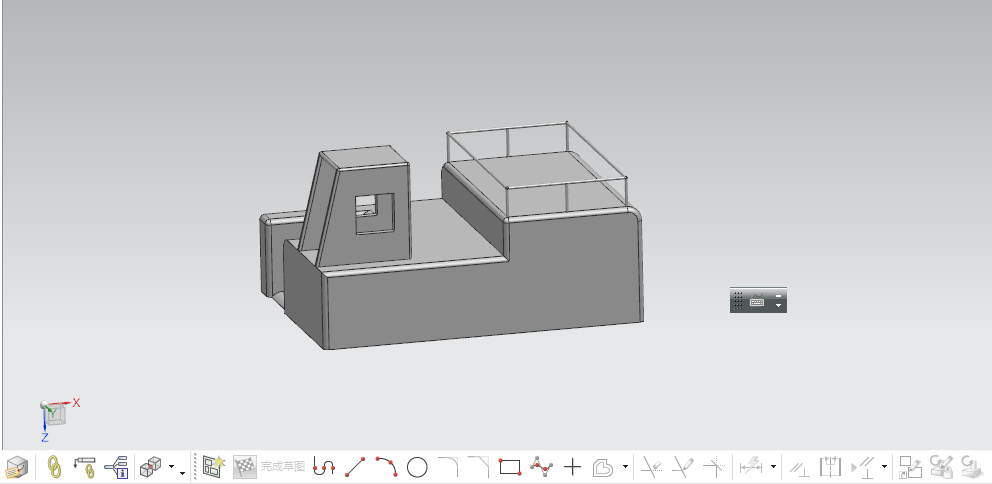Click the last icon on the bottom toolbar
This screenshot has height=484, width=992.
[973, 468]
